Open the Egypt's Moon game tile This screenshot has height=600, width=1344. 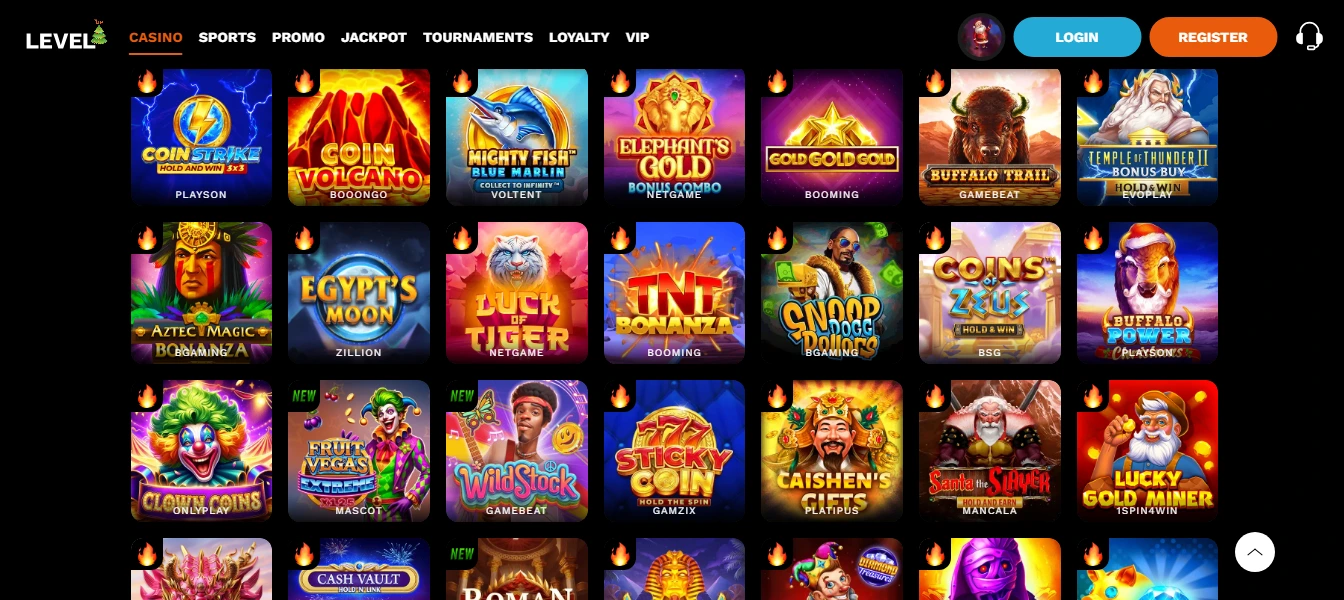click(359, 292)
